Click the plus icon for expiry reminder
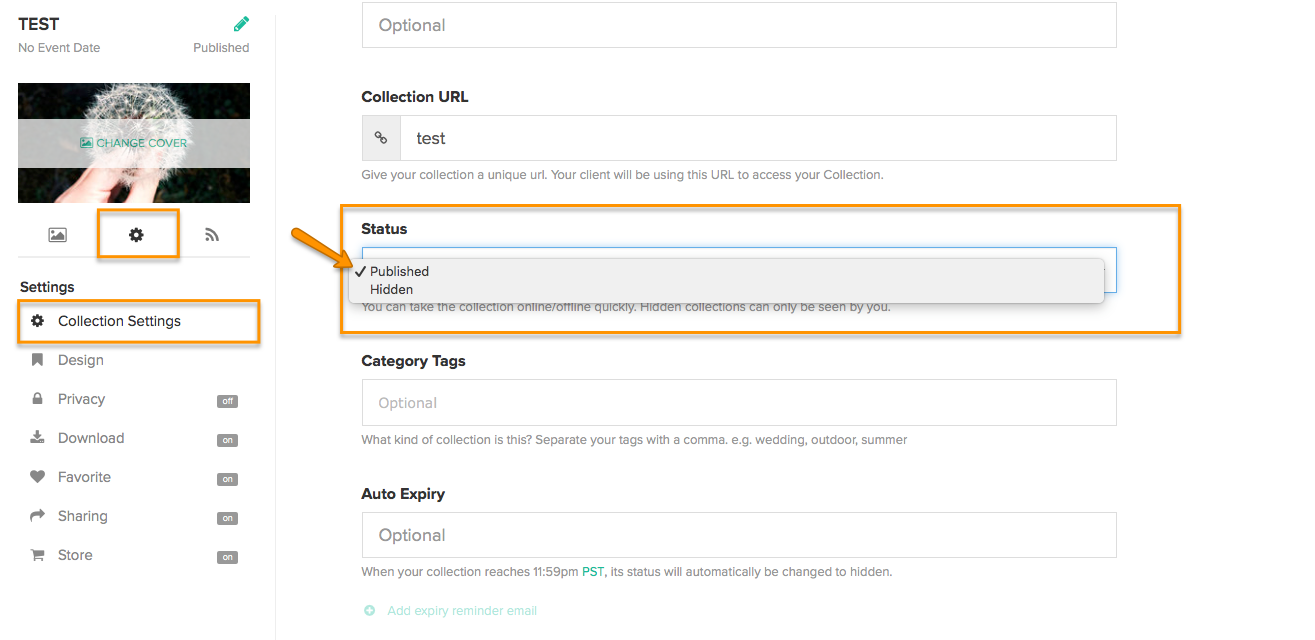This screenshot has width=1315, height=640. [369, 610]
